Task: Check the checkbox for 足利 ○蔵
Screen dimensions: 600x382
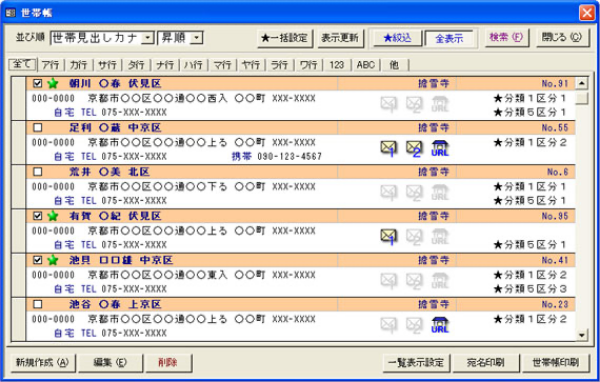Action: tap(38, 127)
